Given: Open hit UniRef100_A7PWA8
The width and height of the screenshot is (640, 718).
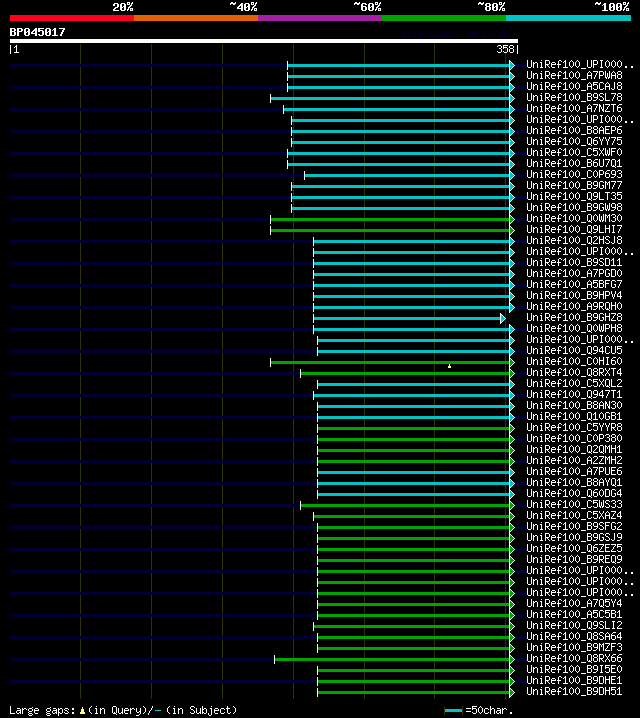Looking at the screenshot, I should tap(574, 75).
